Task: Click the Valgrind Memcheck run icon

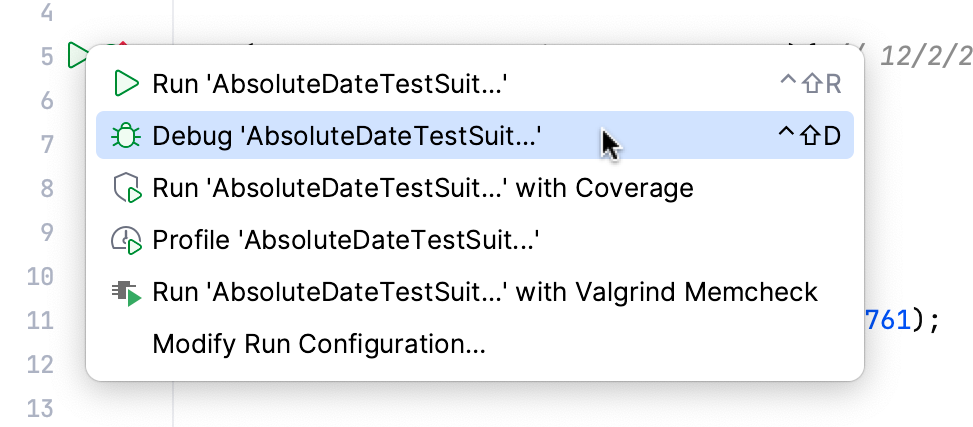Action: tap(126, 292)
